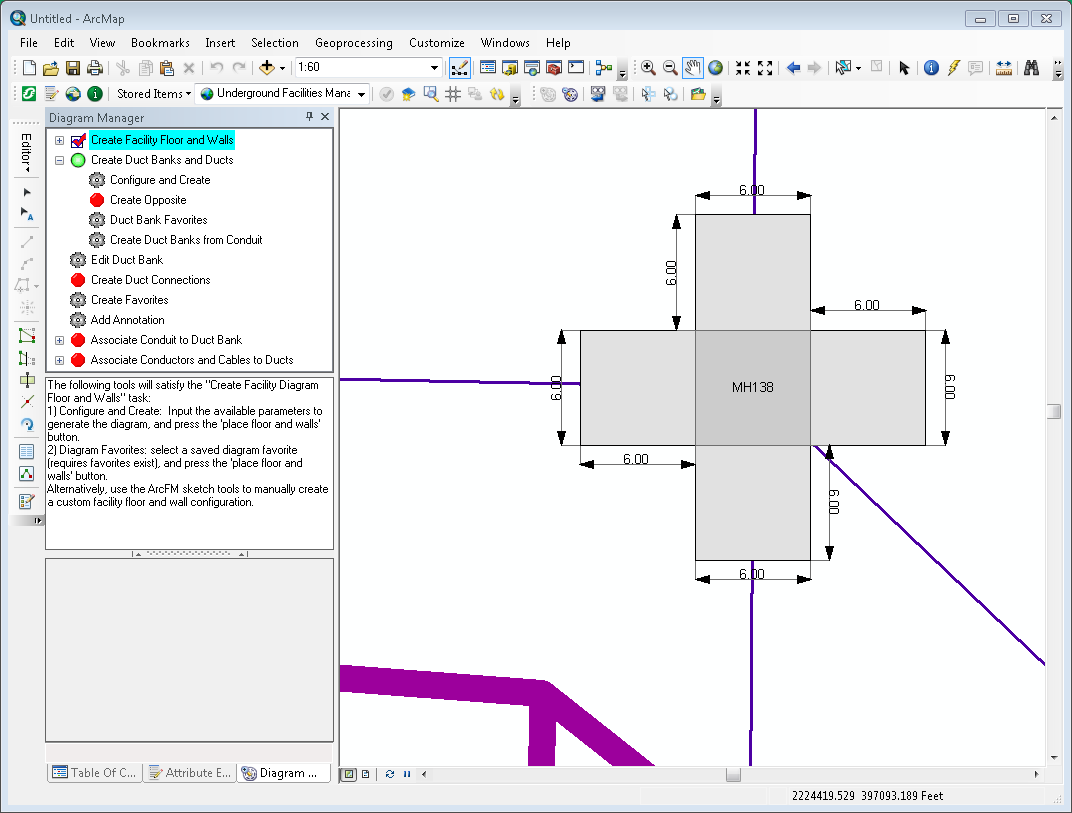1072x813 pixels.
Task: Open Underground Facilities Manager dropdown list
Action: point(361,94)
